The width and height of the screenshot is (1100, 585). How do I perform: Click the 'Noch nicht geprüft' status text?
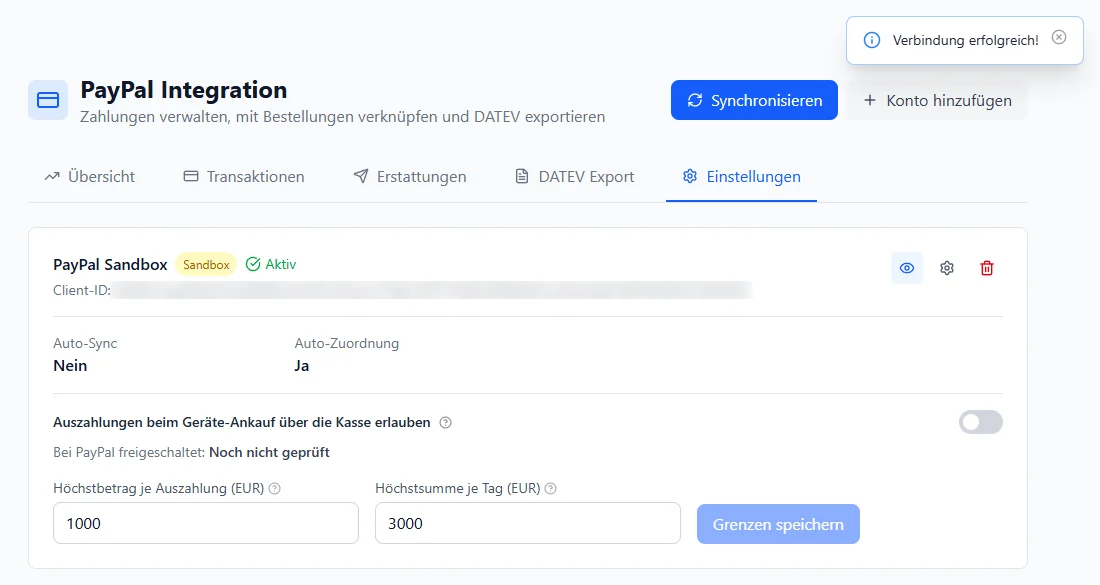(x=269, y=452)
